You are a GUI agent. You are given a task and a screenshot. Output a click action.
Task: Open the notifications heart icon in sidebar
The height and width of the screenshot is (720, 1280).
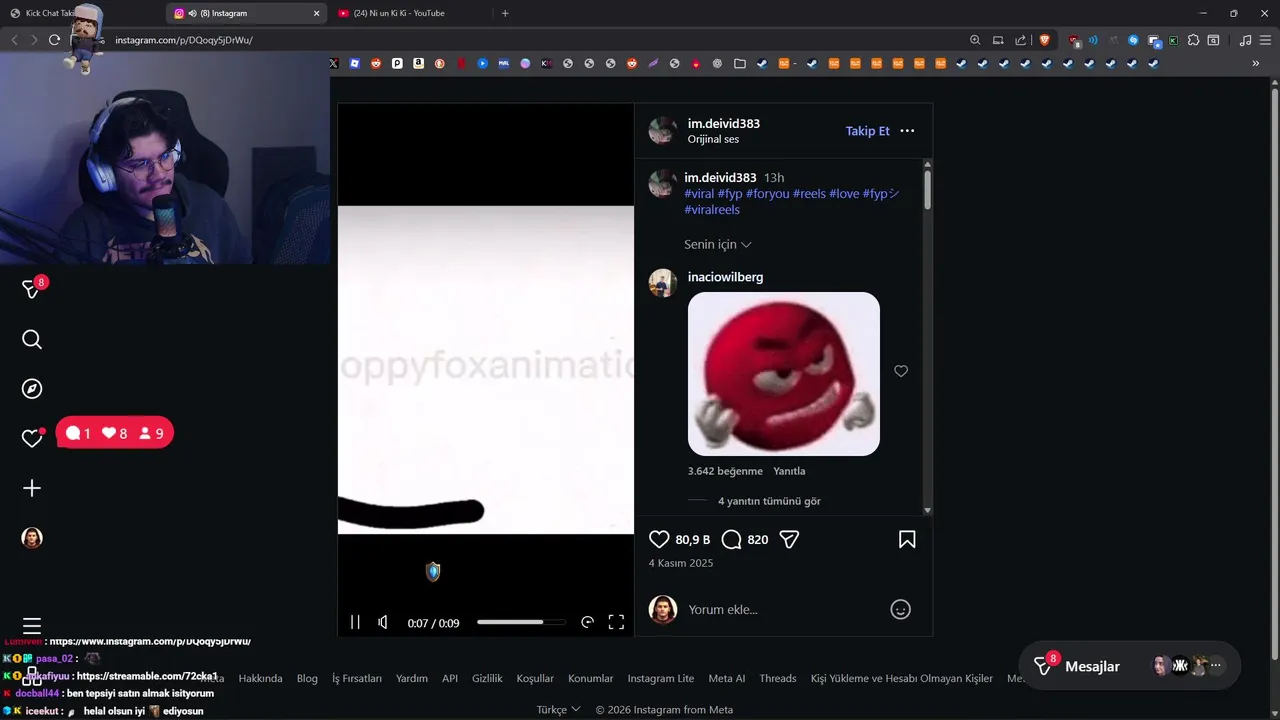[32, 438]
